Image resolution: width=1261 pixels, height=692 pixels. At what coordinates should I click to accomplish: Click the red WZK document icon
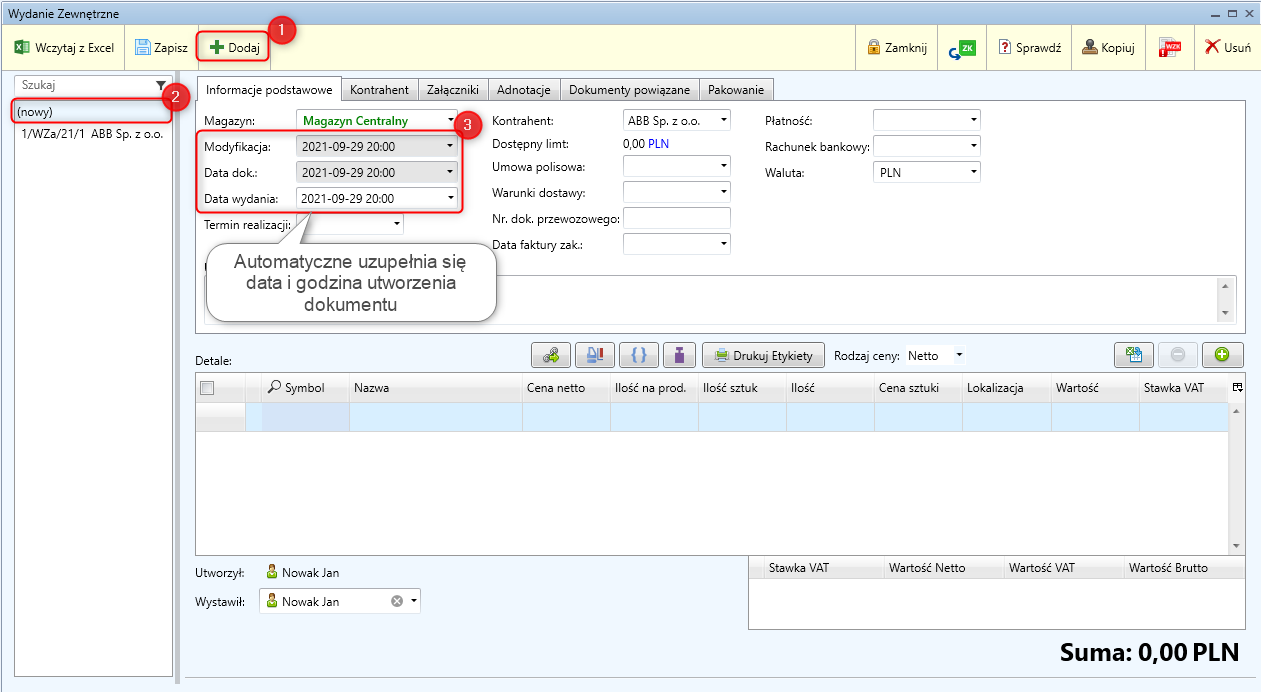tap(1170, 47)
